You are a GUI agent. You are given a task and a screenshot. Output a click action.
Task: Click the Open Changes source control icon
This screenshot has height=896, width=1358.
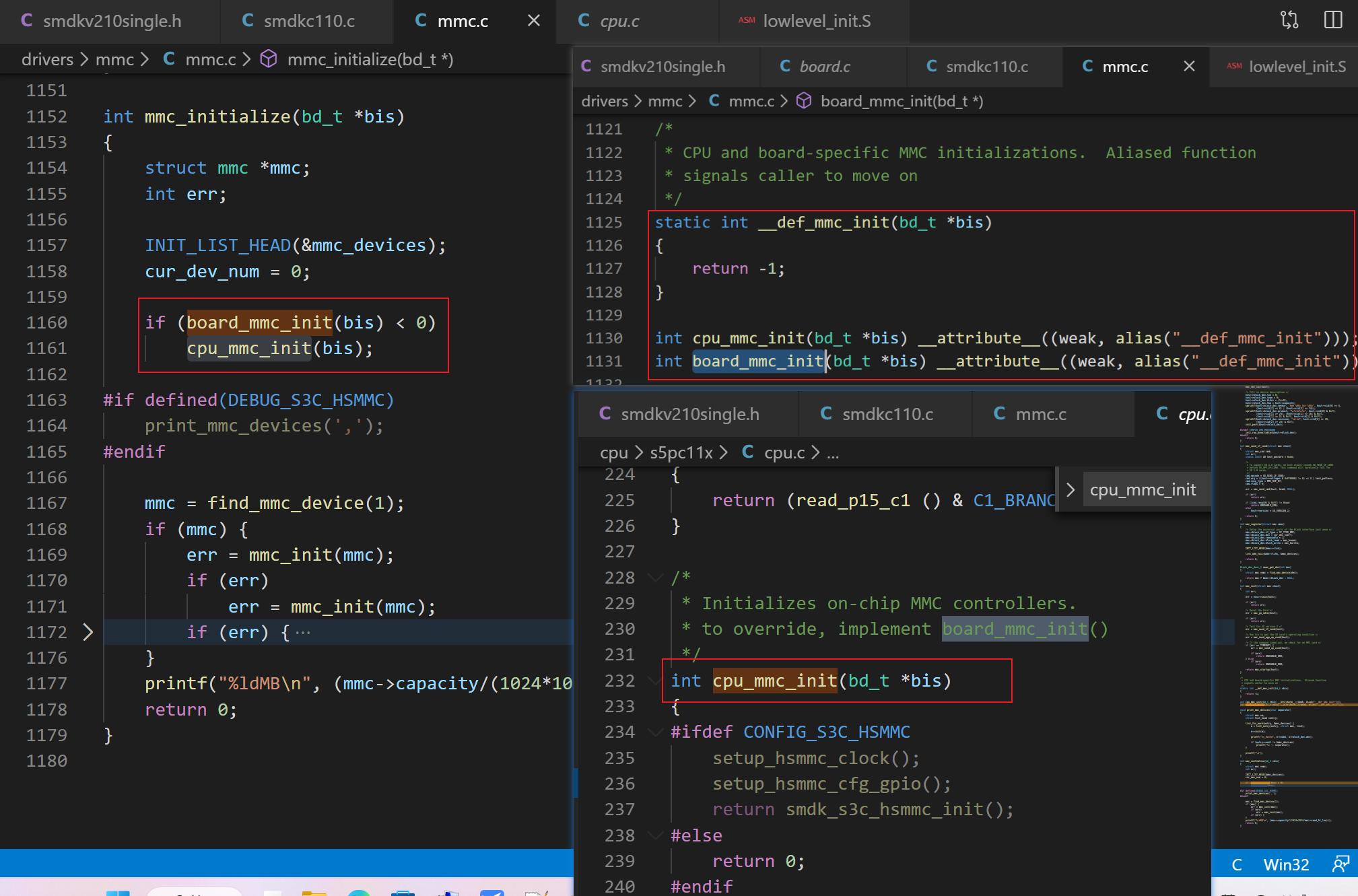[1289, 20]
